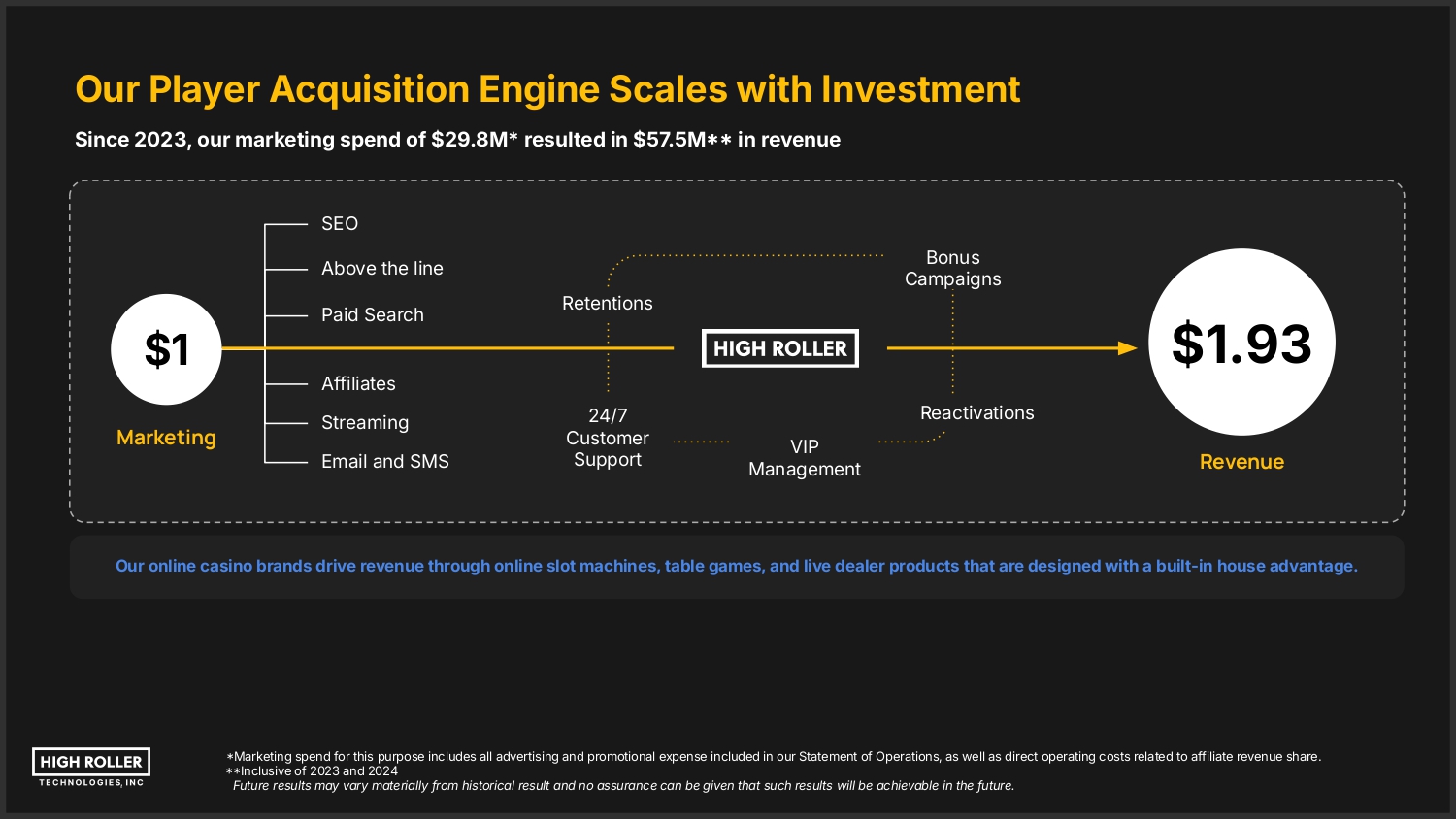Click the blue online casino brands sentence
Viewport: 1456px width, 819px height.
[x=737, y=566]
